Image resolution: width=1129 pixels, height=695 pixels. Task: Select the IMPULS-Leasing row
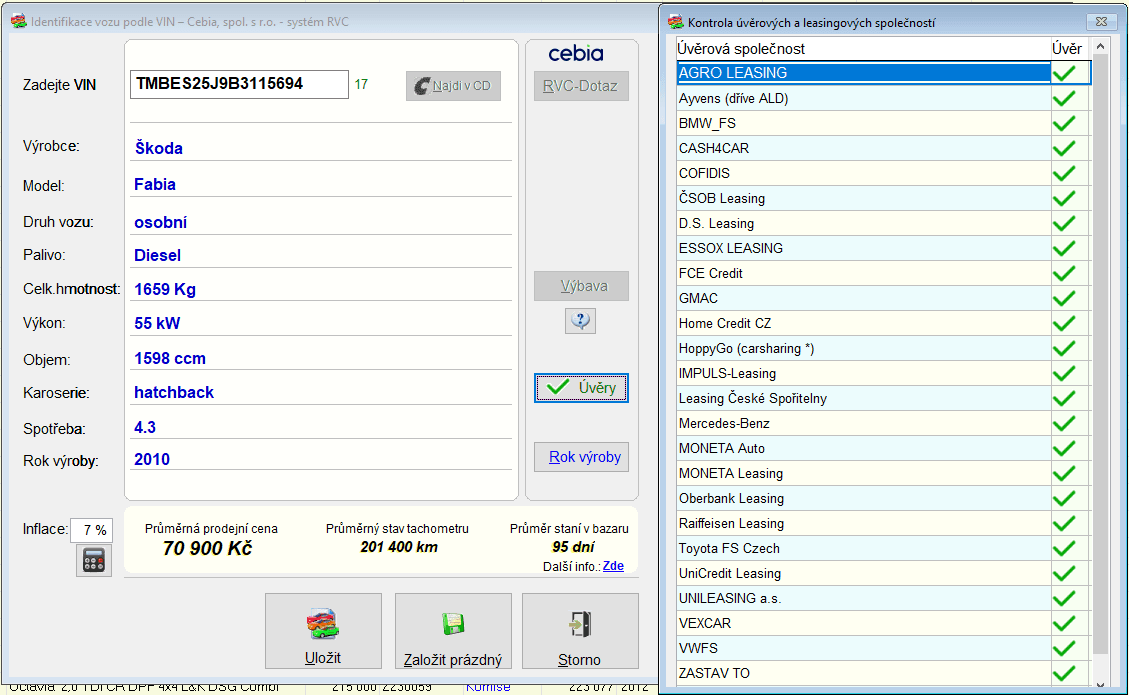pyautogui.click(x=883, y=373)
